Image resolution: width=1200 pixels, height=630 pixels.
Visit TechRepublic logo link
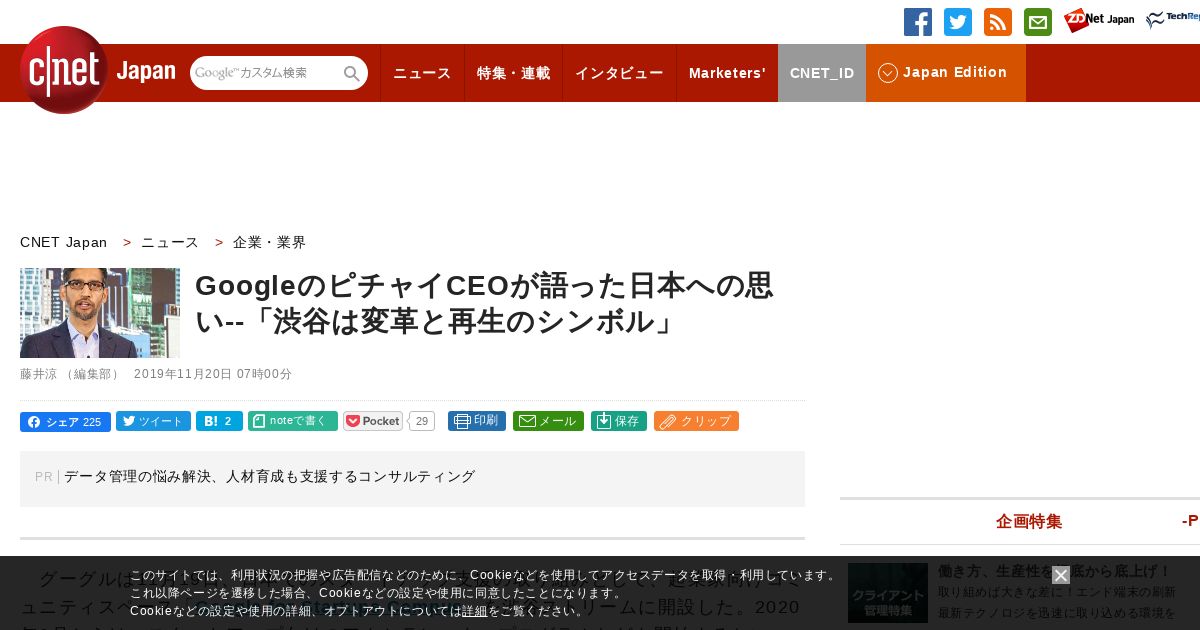tap(1173, 20)
